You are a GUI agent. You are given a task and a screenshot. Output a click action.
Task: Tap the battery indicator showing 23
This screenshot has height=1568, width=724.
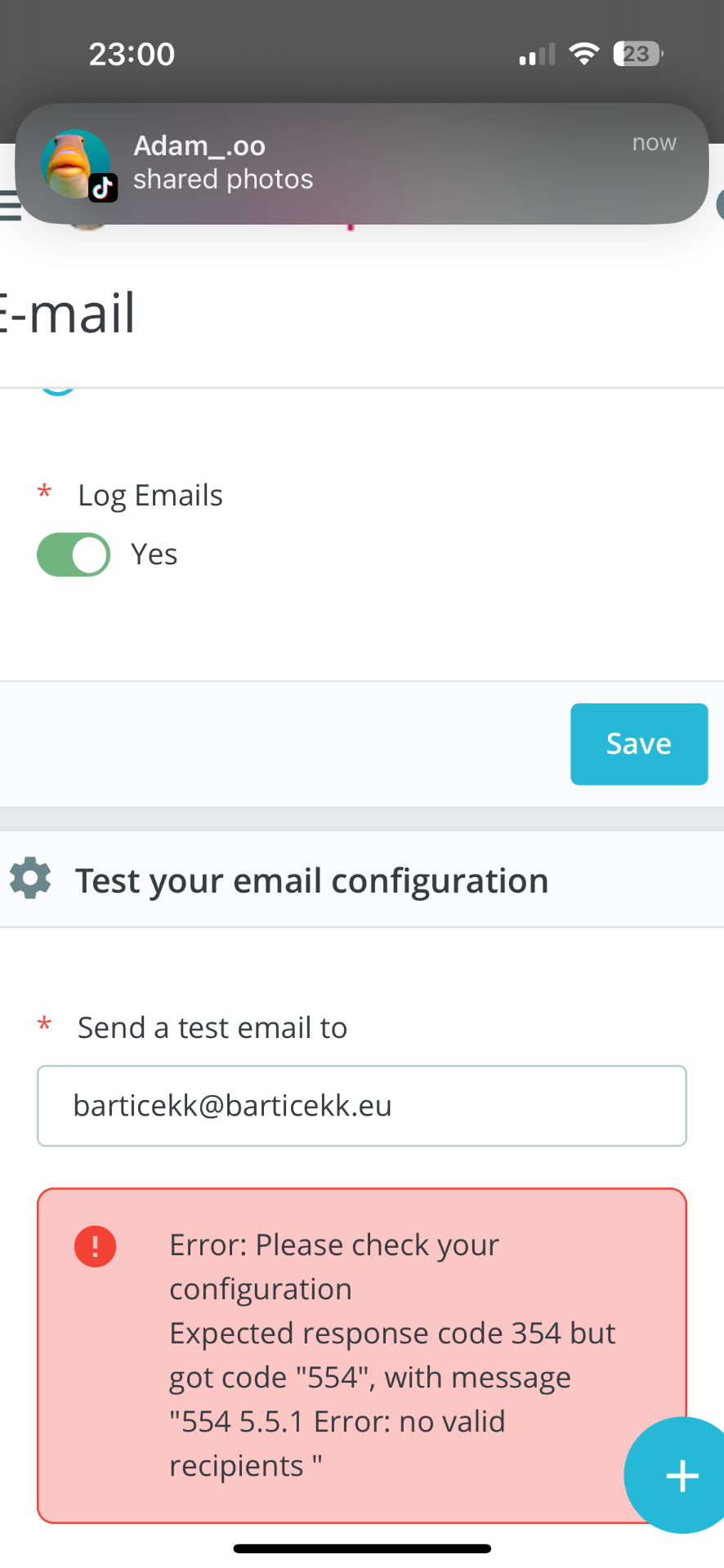pyautogui.click(x=637, y=54)
